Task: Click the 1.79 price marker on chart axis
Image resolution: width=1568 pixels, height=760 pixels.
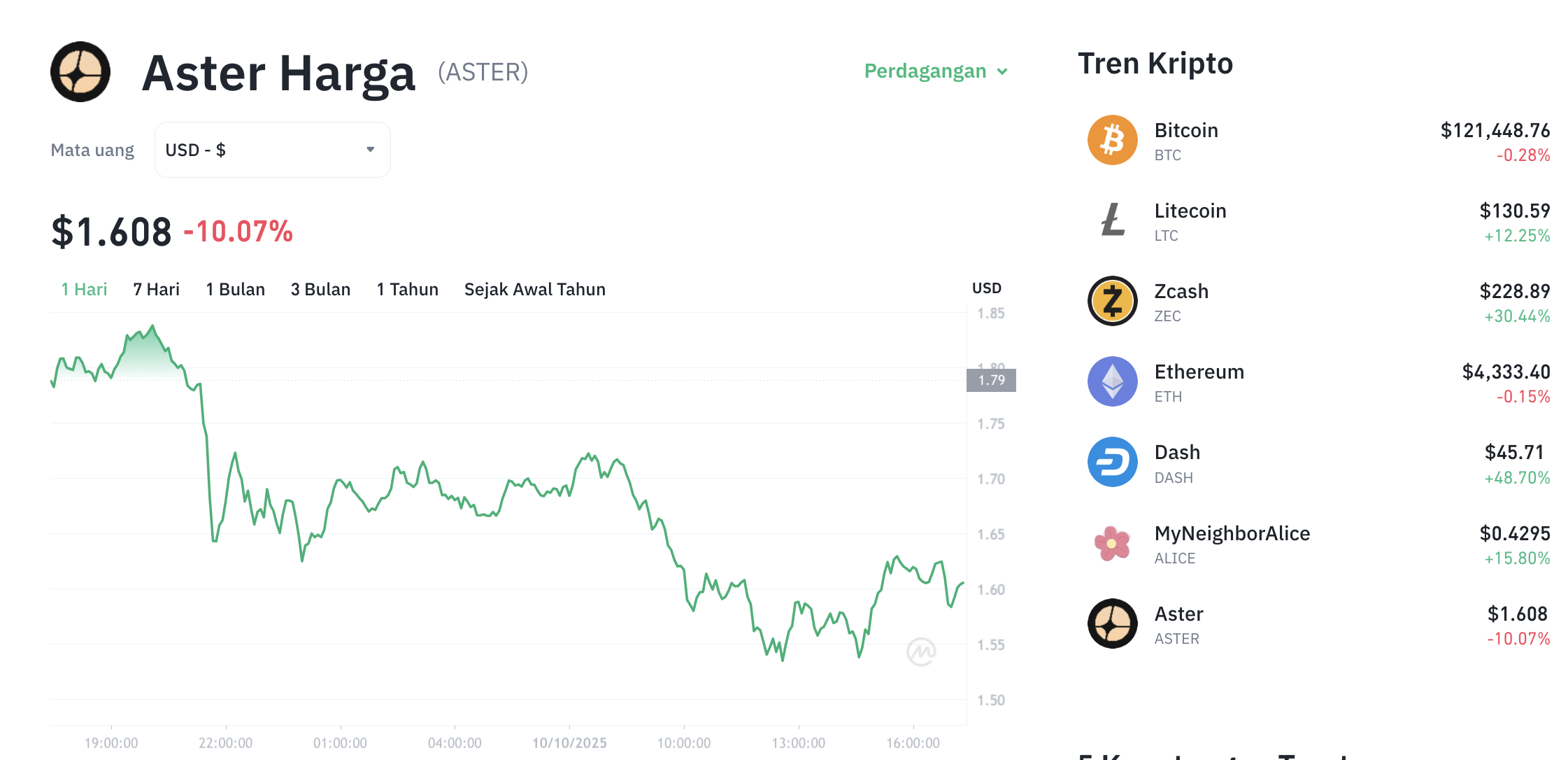Action: [x=991, y=380]
